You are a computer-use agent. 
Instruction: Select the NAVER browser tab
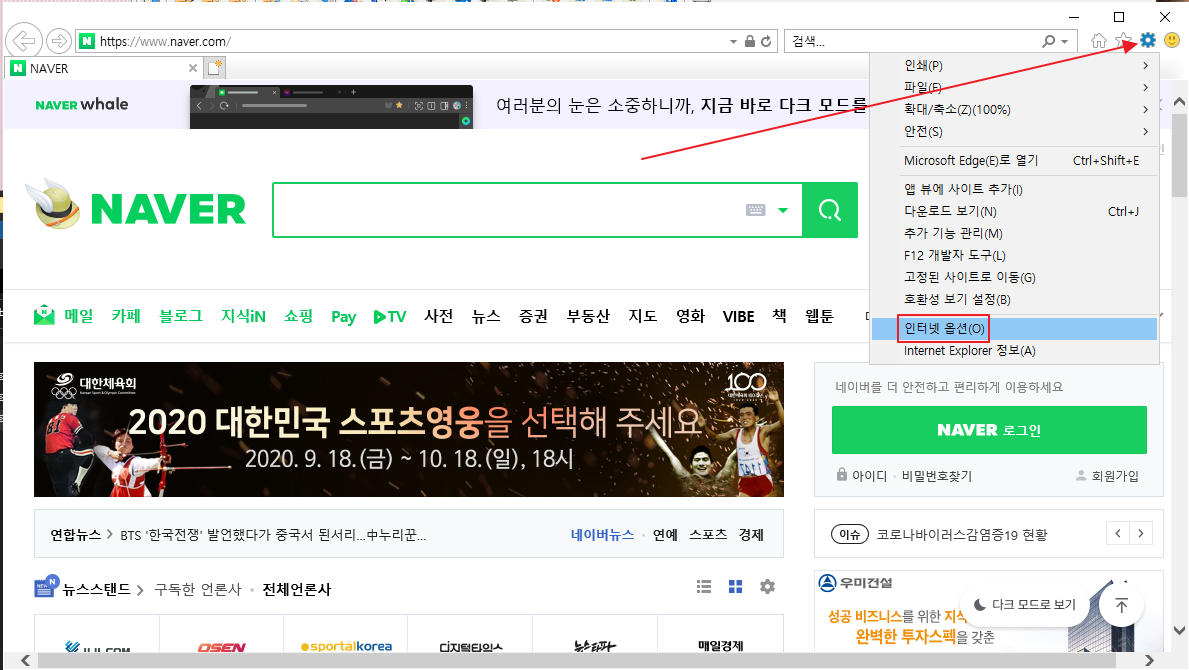click(x=104, y=68)
